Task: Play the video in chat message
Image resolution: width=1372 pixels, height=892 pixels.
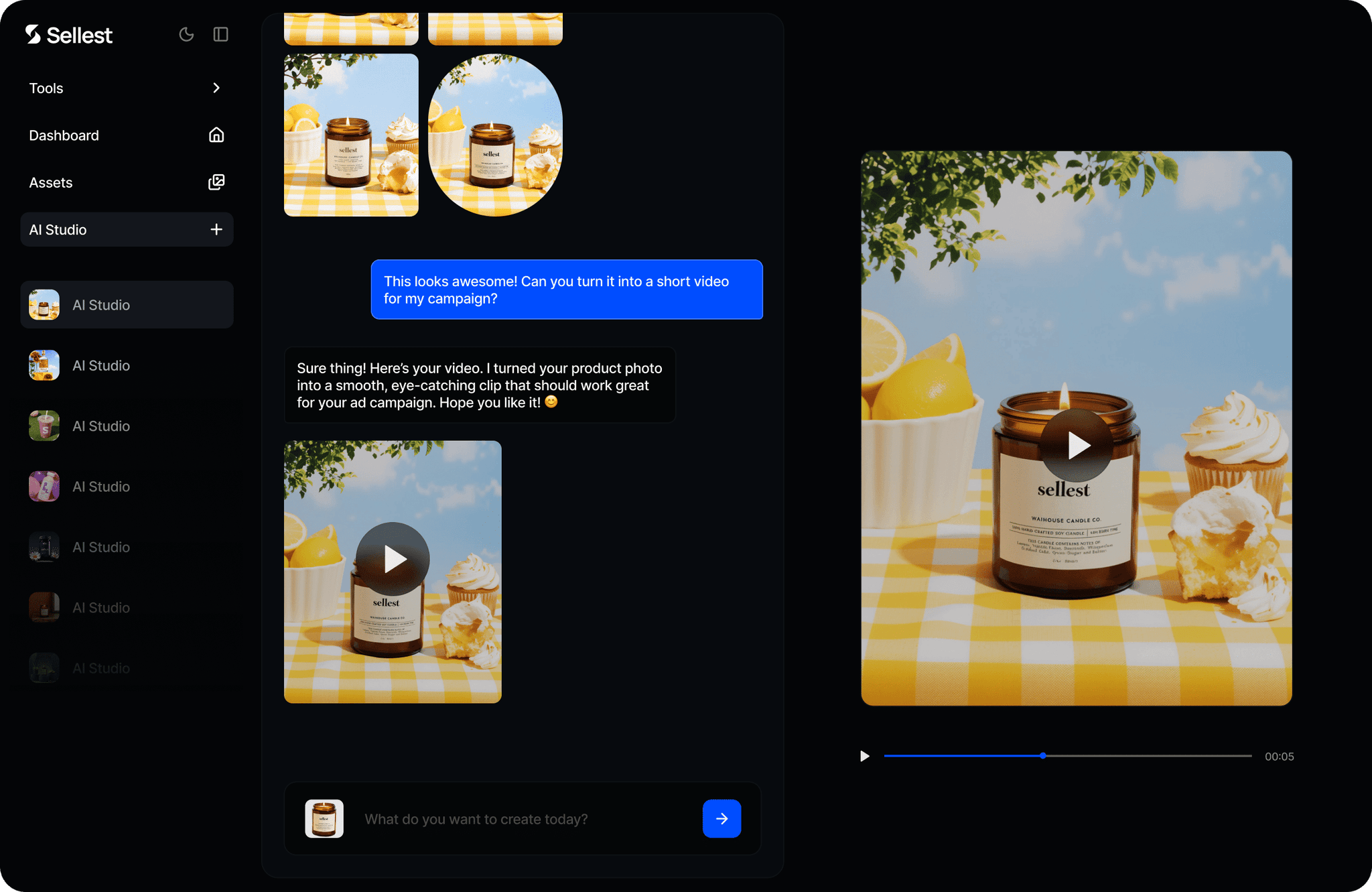Action: (x=393, y=558)
